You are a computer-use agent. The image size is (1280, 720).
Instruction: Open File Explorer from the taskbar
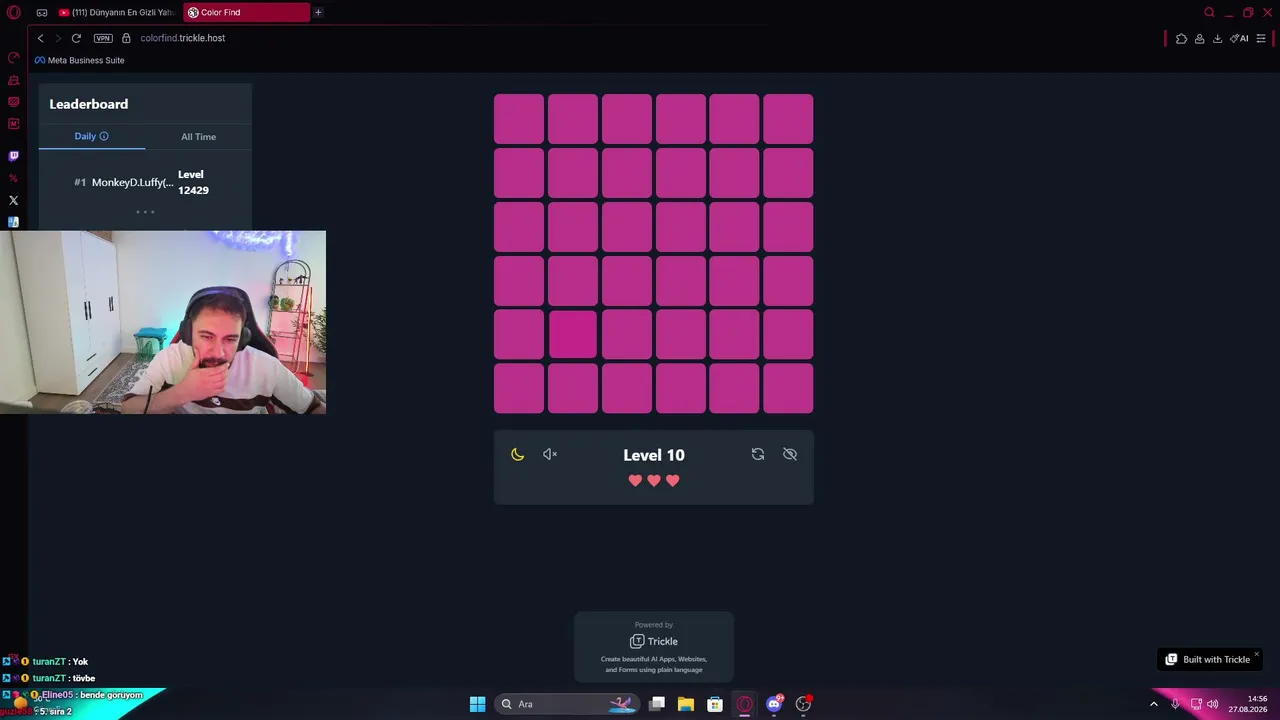686,704
